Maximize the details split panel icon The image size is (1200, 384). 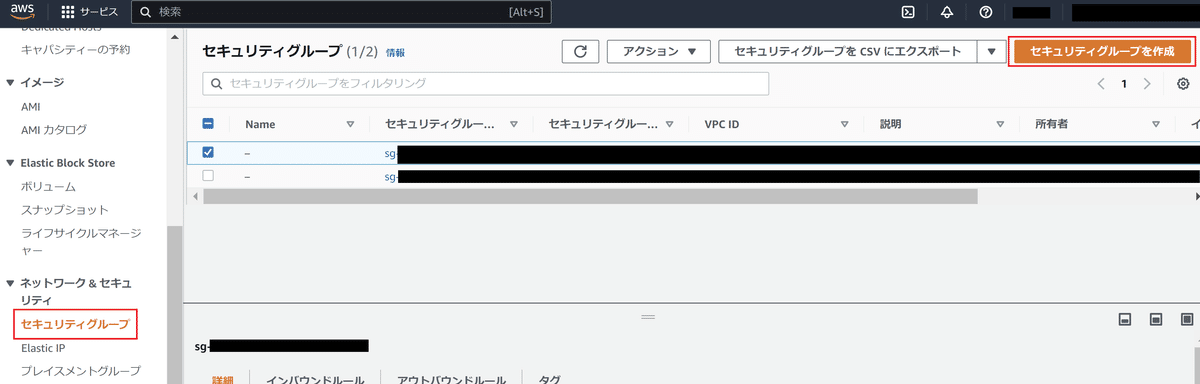coord(1187,320)
